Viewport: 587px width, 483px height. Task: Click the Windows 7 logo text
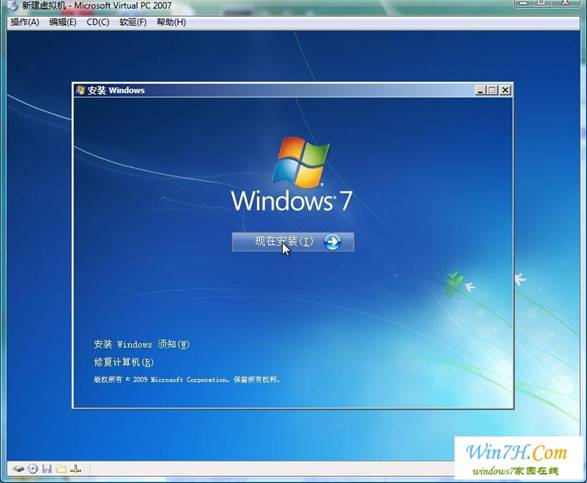point(292,201)
